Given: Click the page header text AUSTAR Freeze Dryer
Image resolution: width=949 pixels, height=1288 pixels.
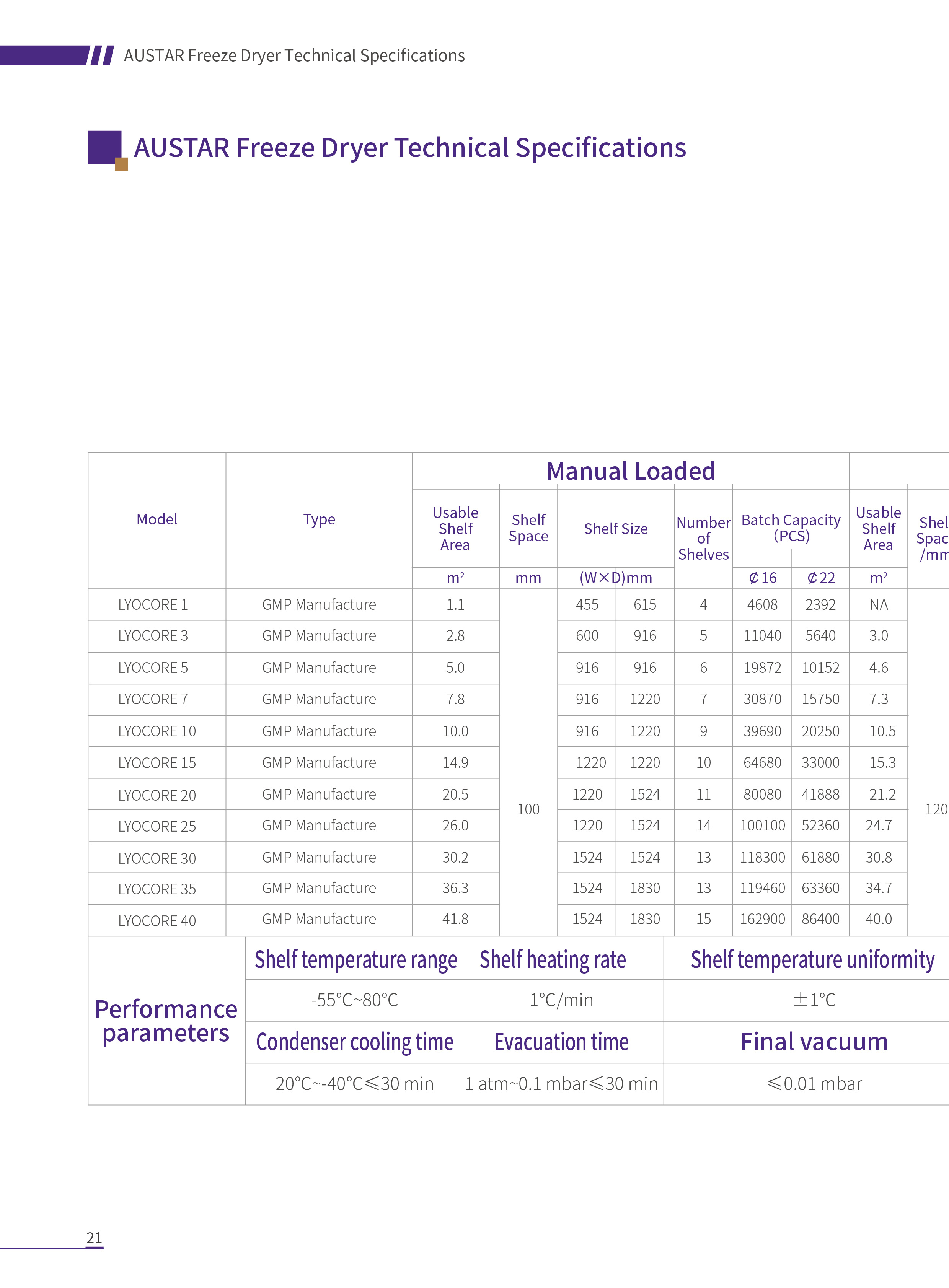Looking at the screenshot, I should (294, 56).
